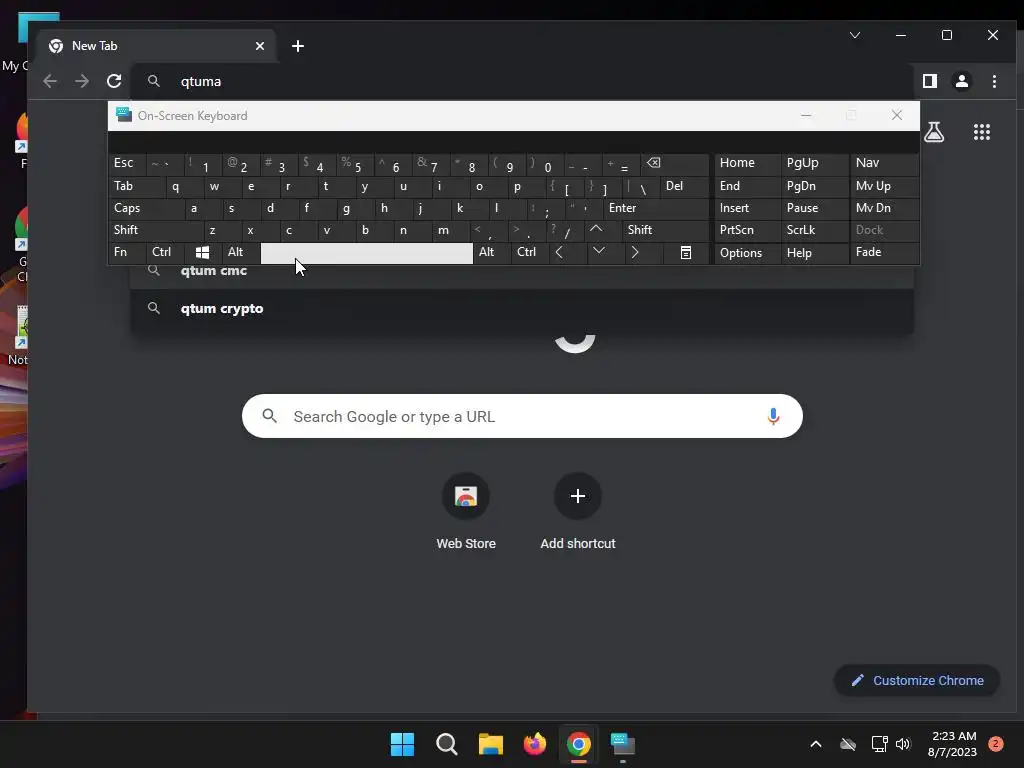The width and height of the screenshot is (1024, 768).
Task: Click Chrome's forward arrow
Action: (82, 81)
